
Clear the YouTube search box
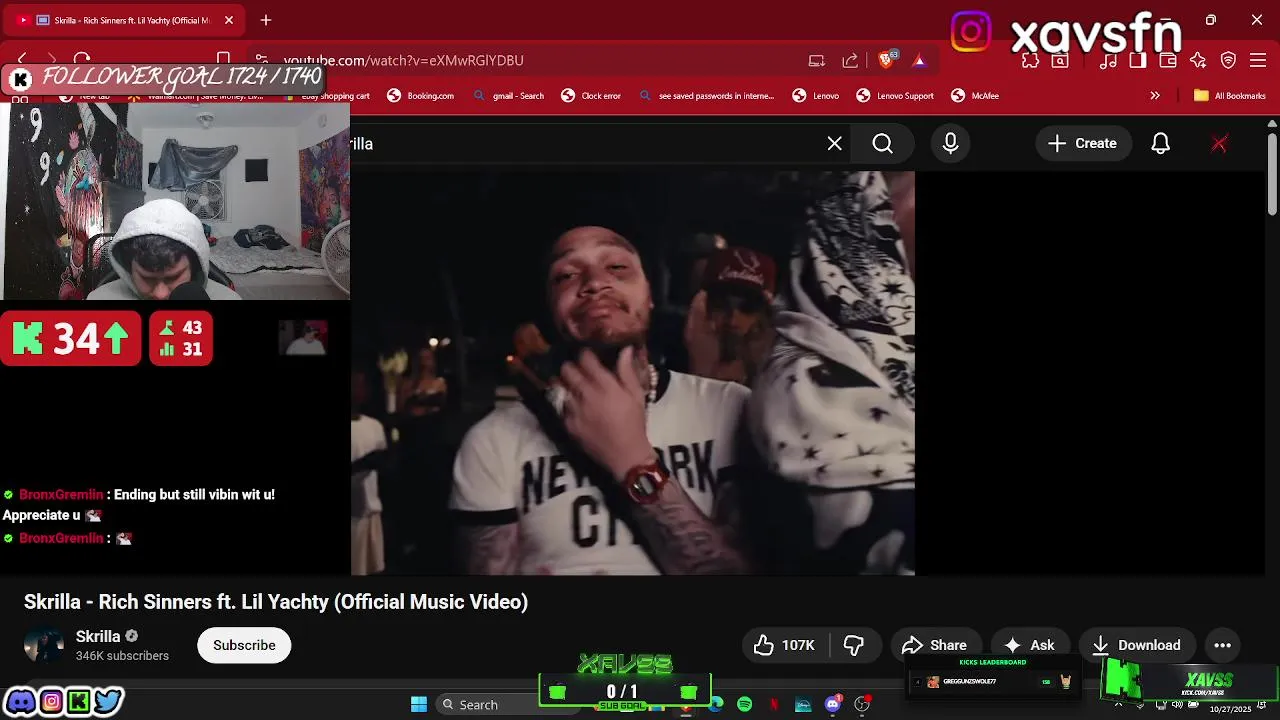(x=835, y=143)
